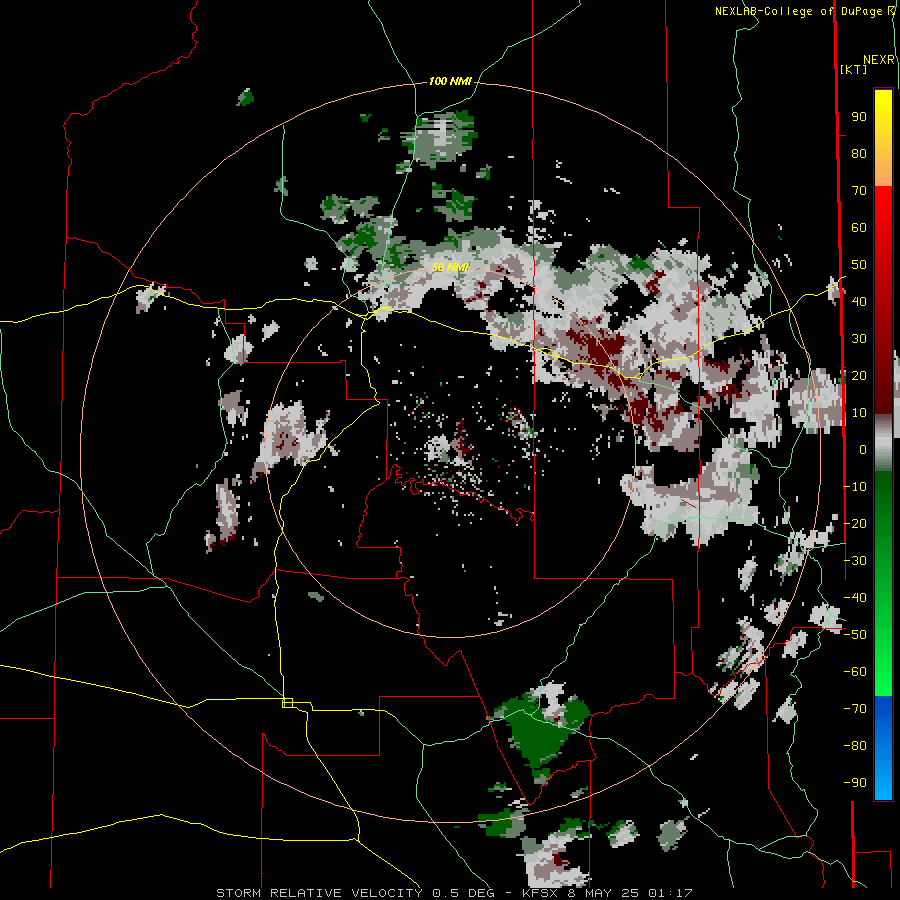Click the -90 scale value
The image size is (900, 900).
(855, 782)
